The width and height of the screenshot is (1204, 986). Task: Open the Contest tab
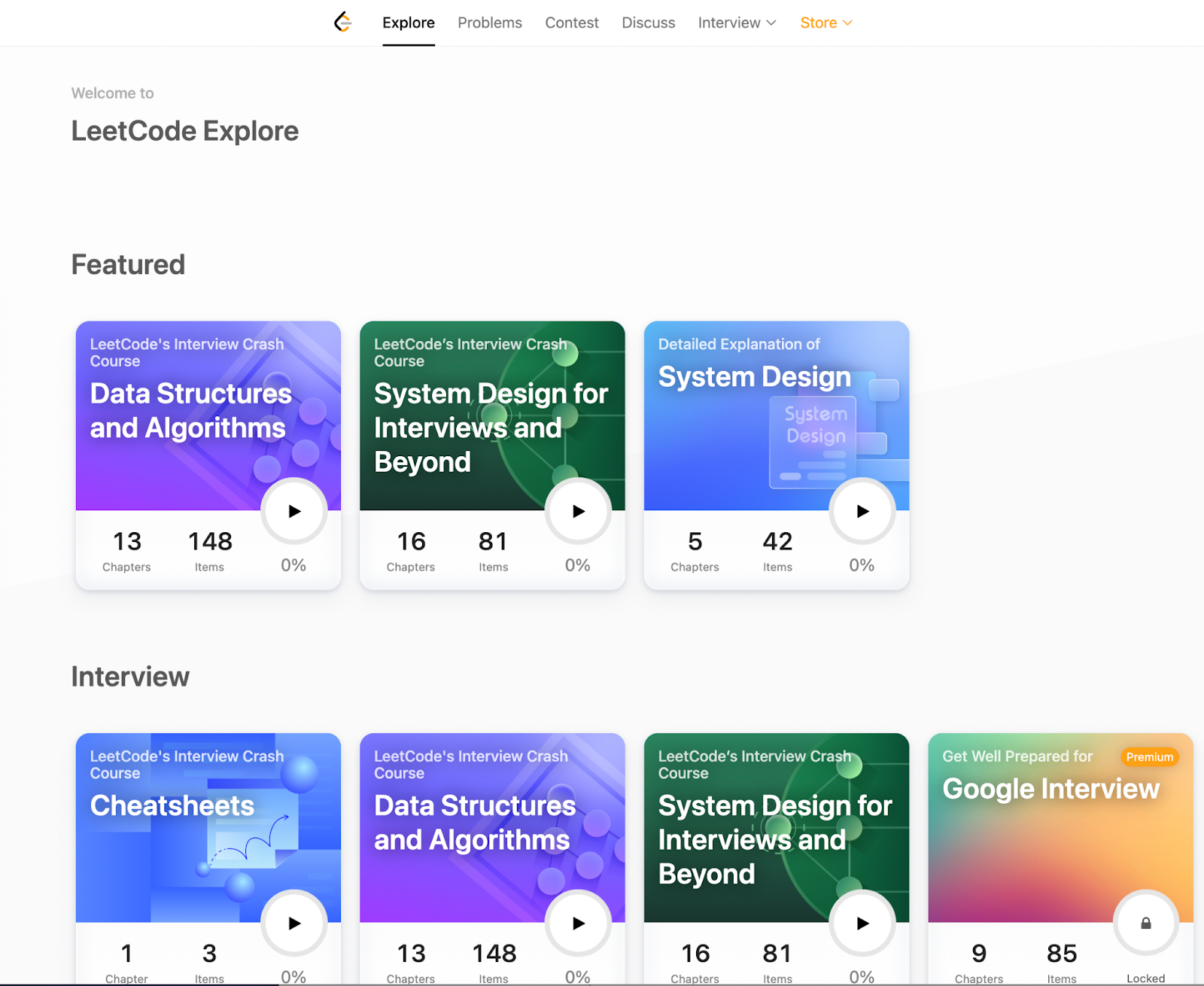coord(572,23)
